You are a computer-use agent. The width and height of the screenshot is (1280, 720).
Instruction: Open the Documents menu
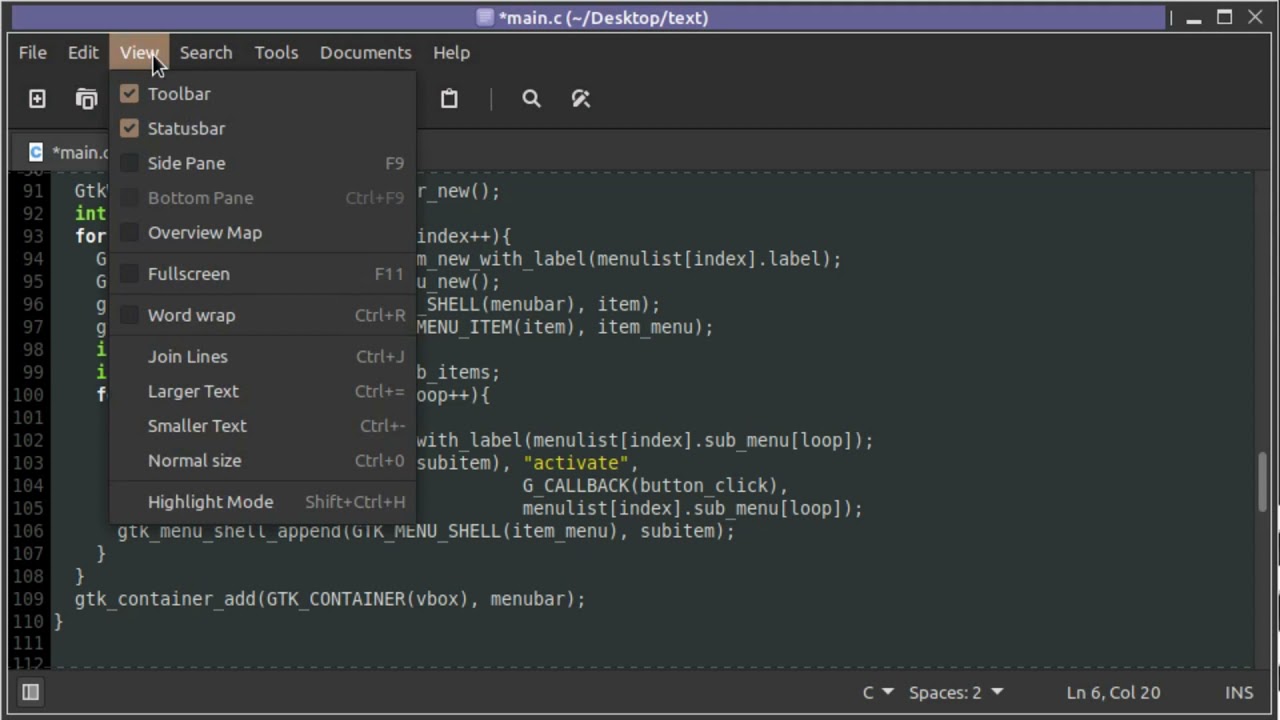(365, 52)
